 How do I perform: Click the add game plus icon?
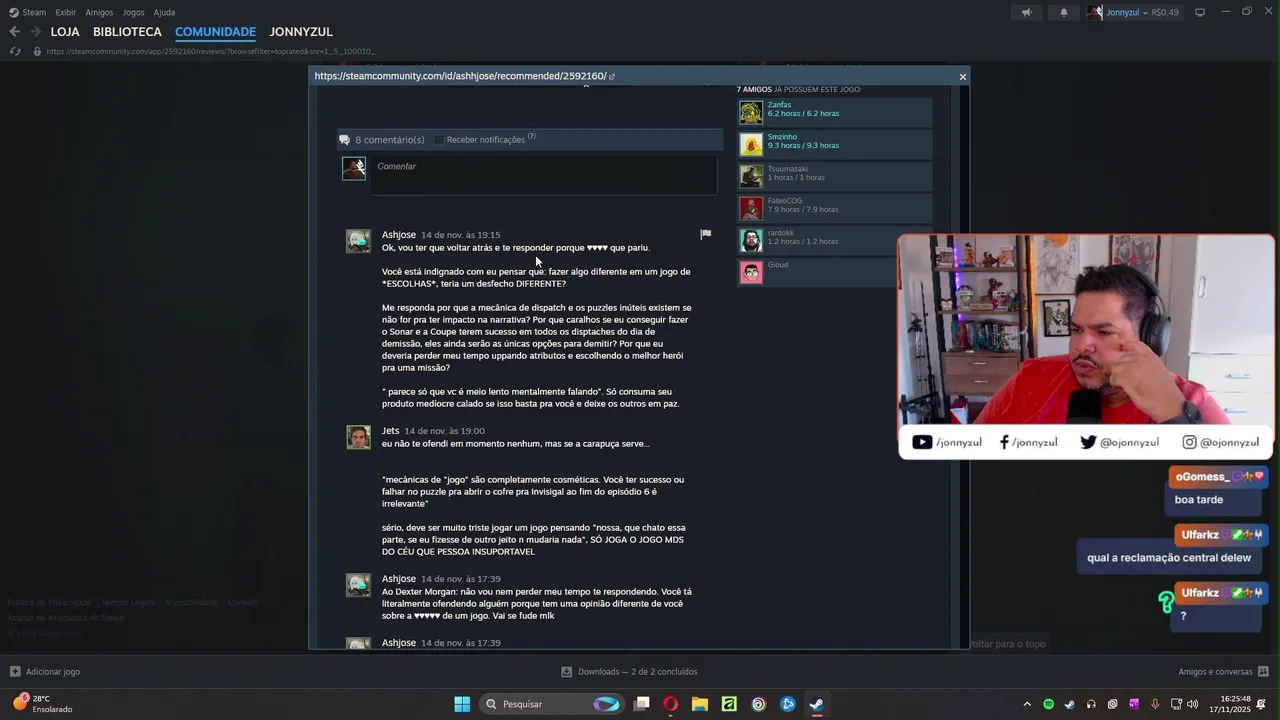(x=15, y=672)
